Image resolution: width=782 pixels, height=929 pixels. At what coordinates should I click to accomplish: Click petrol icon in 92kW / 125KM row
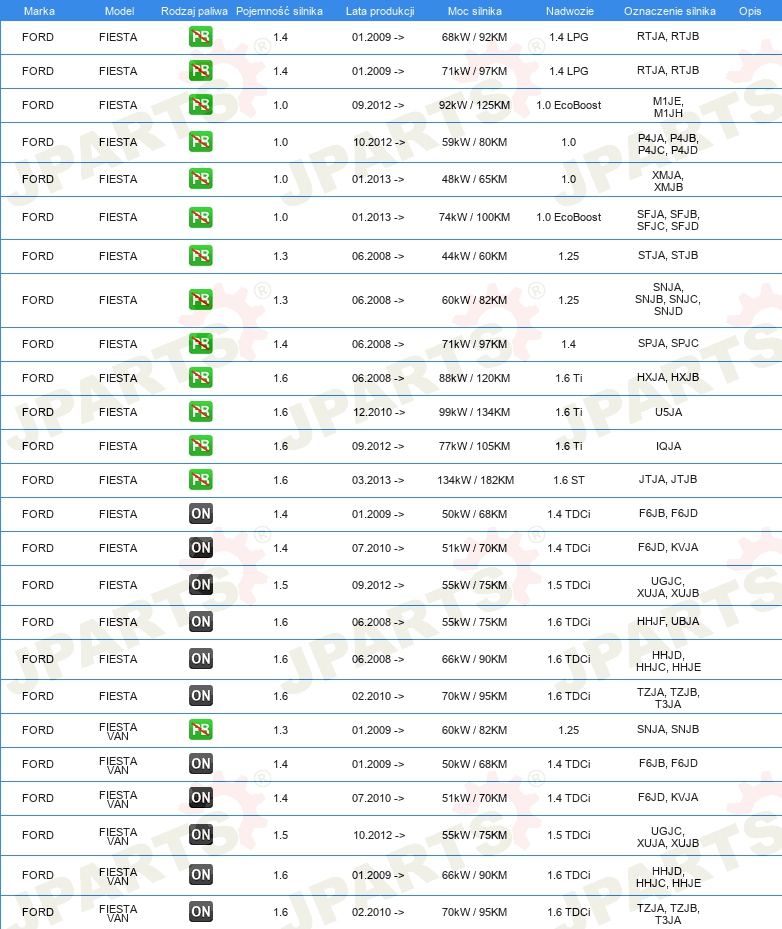pos(201,105)
